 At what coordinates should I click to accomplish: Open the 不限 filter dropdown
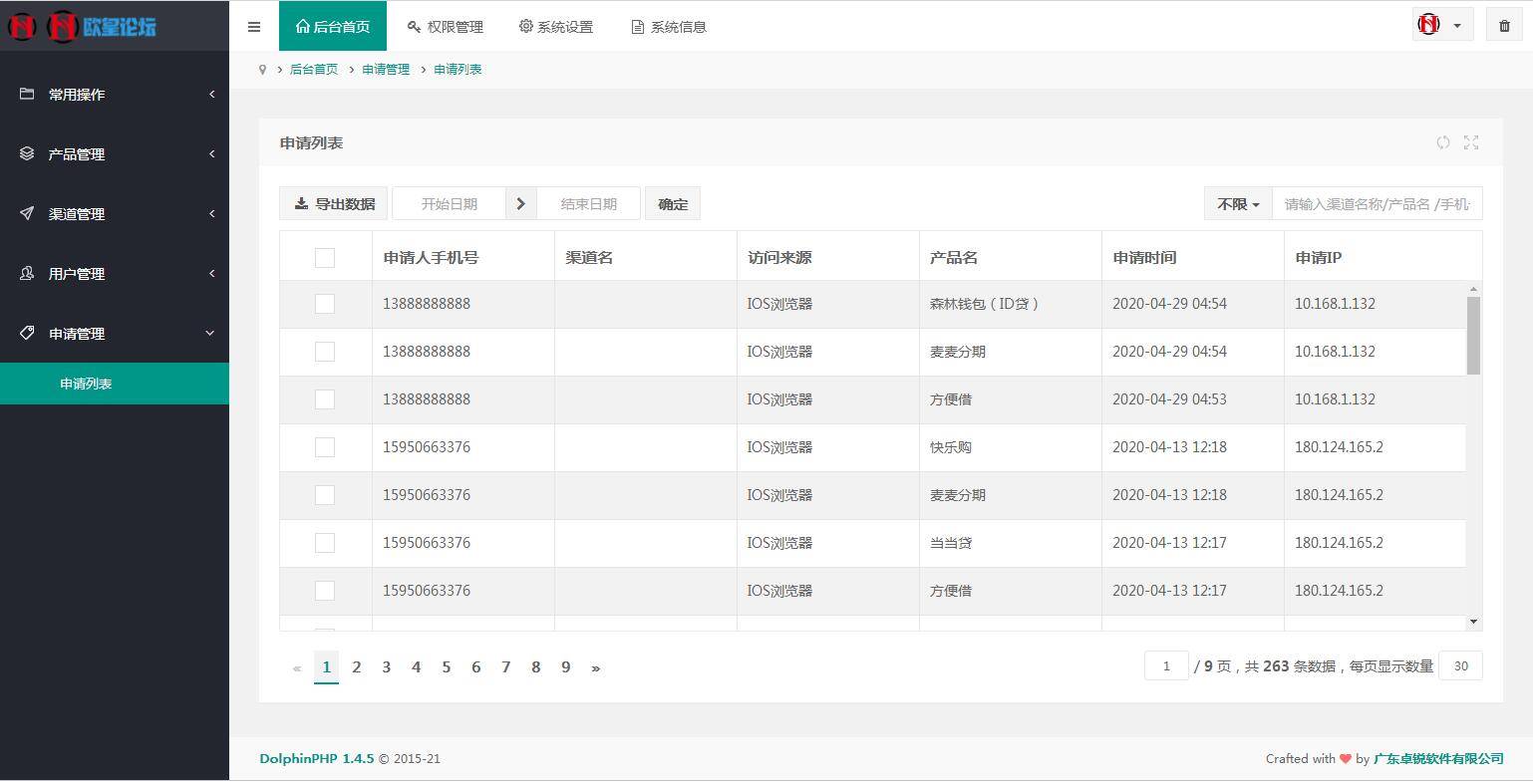[x=1236, y=203]
